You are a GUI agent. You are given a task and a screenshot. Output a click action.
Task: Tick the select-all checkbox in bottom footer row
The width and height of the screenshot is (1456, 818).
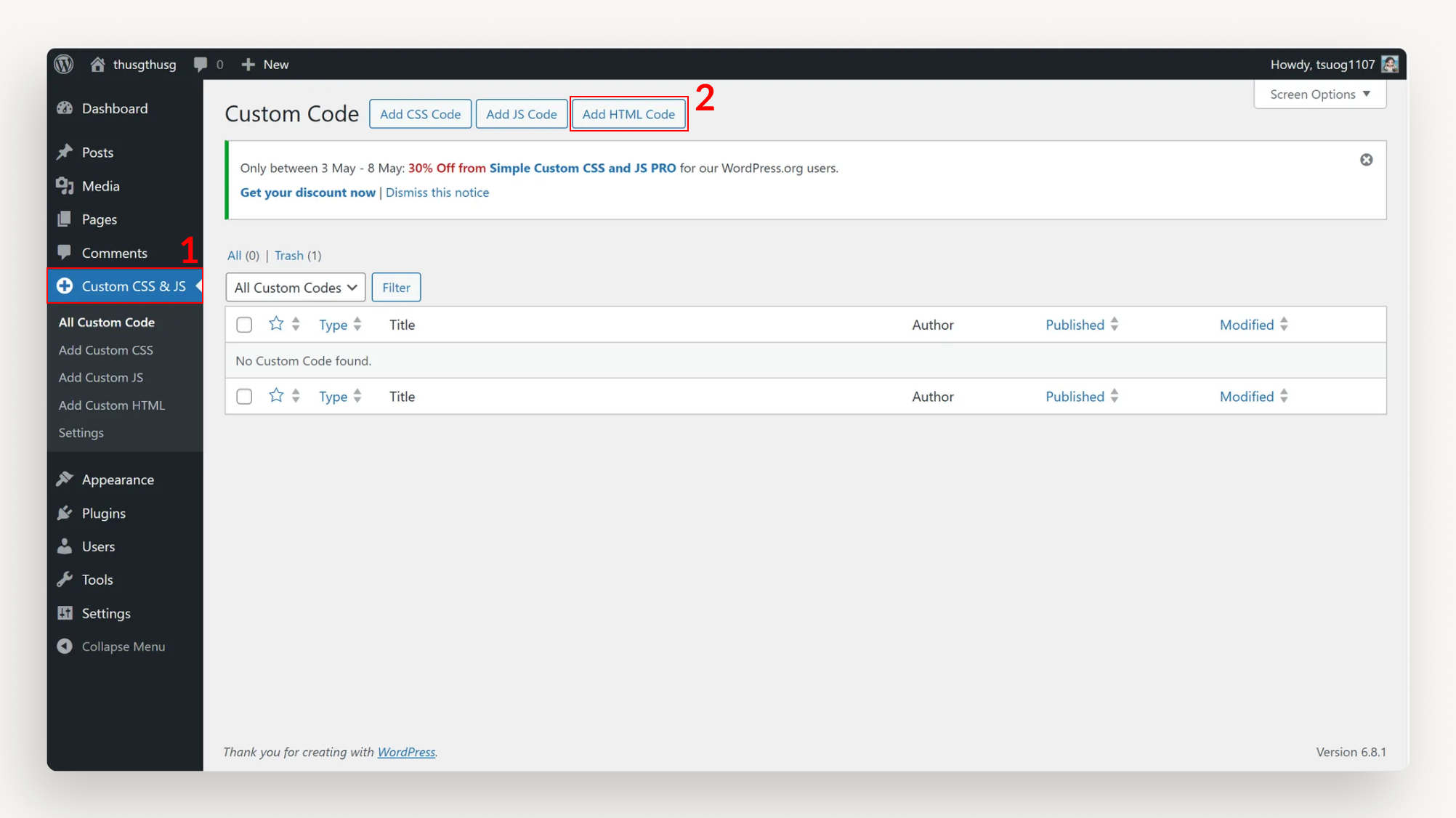pos(244,397)
